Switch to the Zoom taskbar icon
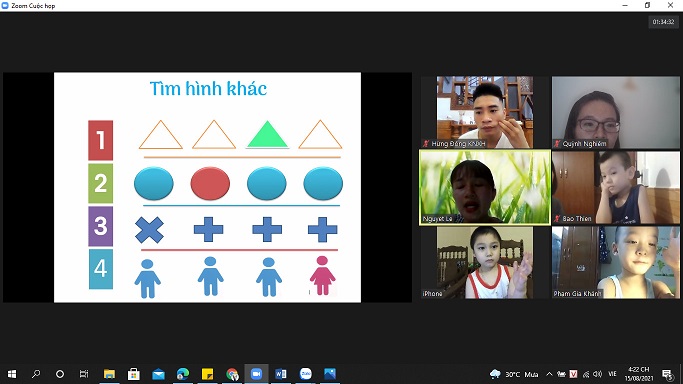The height and width of the screenshot is (384, 683). coord(256,374)
